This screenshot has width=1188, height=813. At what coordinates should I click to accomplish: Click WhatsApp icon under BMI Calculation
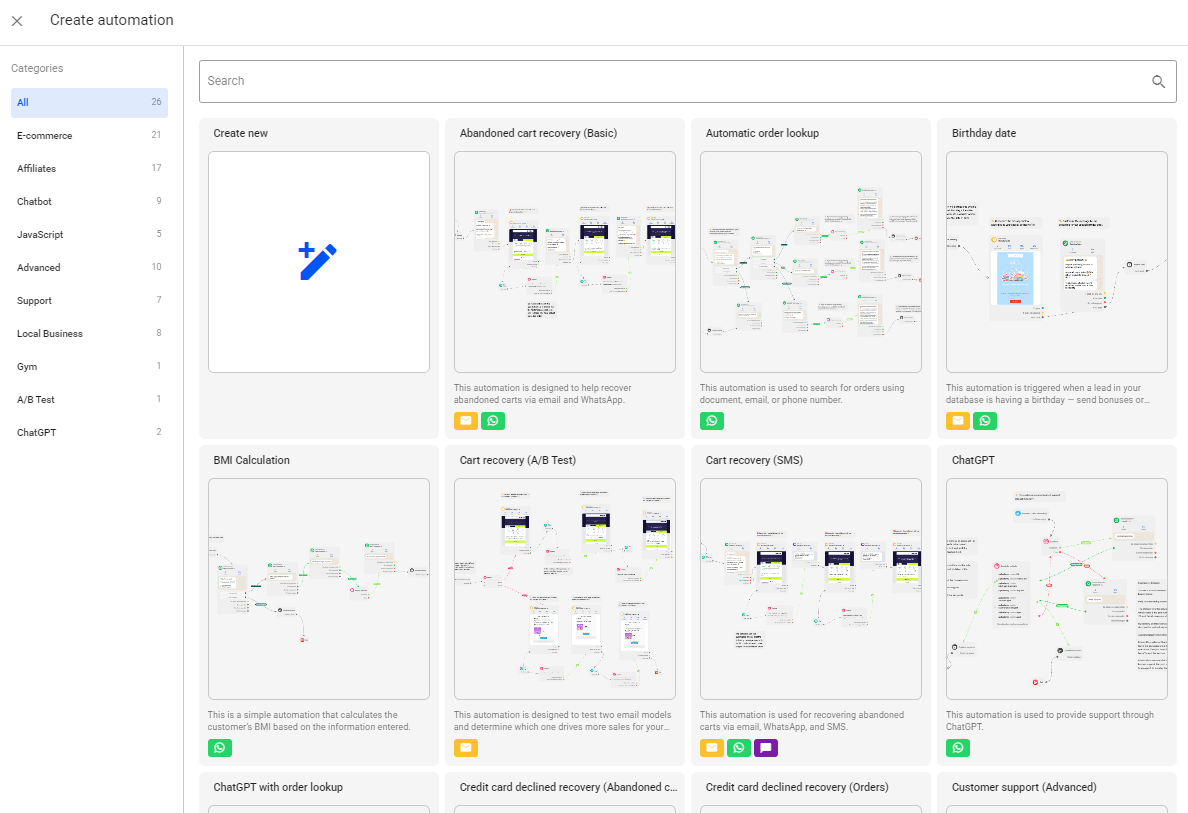click(220, 747)
